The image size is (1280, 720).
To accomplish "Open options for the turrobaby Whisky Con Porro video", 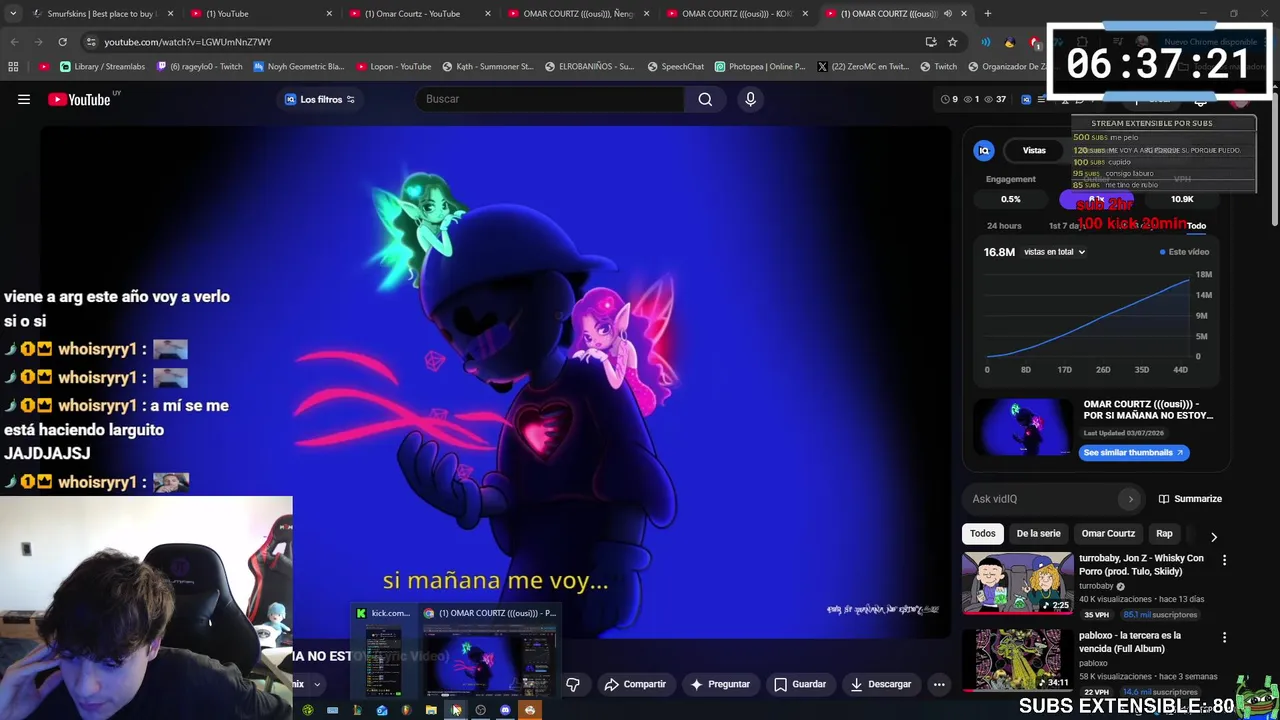I will pyautogui.click(x=1224, y=560).
